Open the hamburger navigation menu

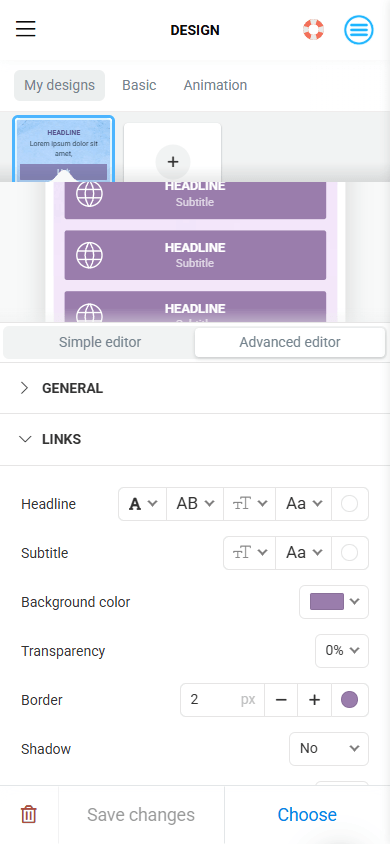(25, 29)
